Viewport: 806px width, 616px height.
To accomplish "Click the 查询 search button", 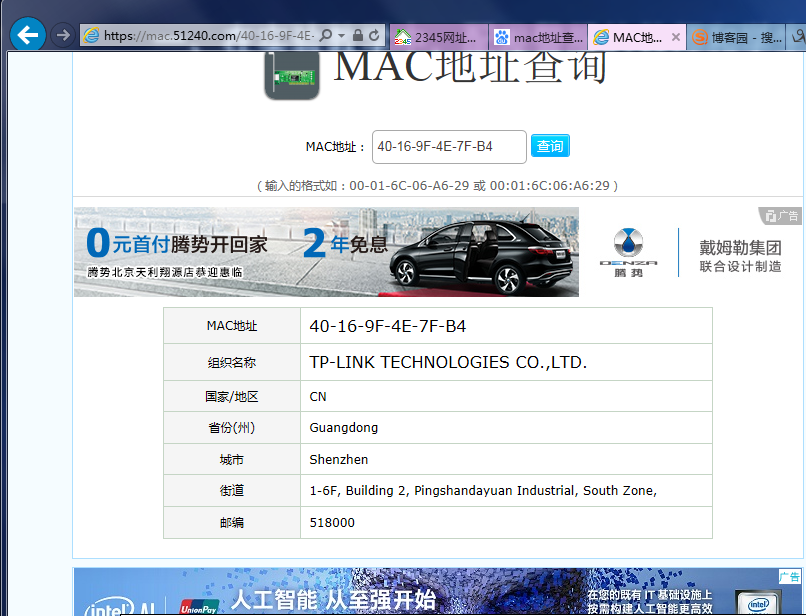I will pos(550,146).
